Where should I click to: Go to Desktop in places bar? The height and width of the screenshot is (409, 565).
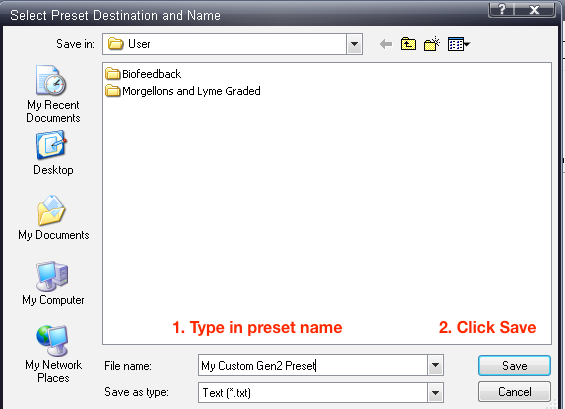click(53, 153)
